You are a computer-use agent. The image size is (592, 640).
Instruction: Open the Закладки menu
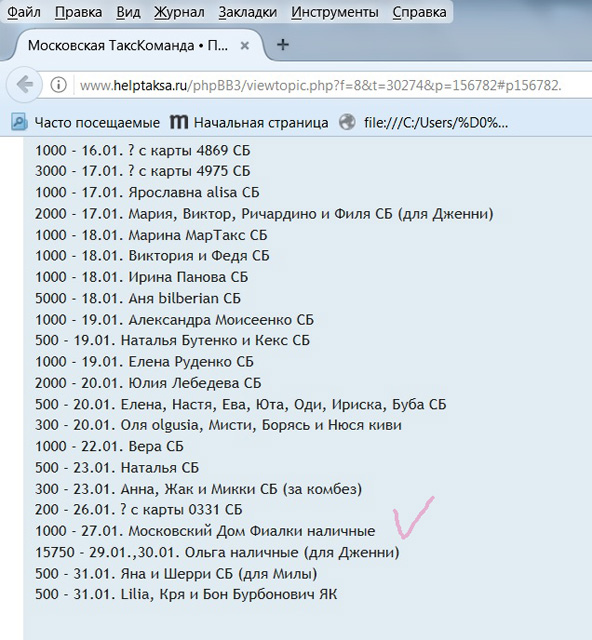(x=248, y=12)
